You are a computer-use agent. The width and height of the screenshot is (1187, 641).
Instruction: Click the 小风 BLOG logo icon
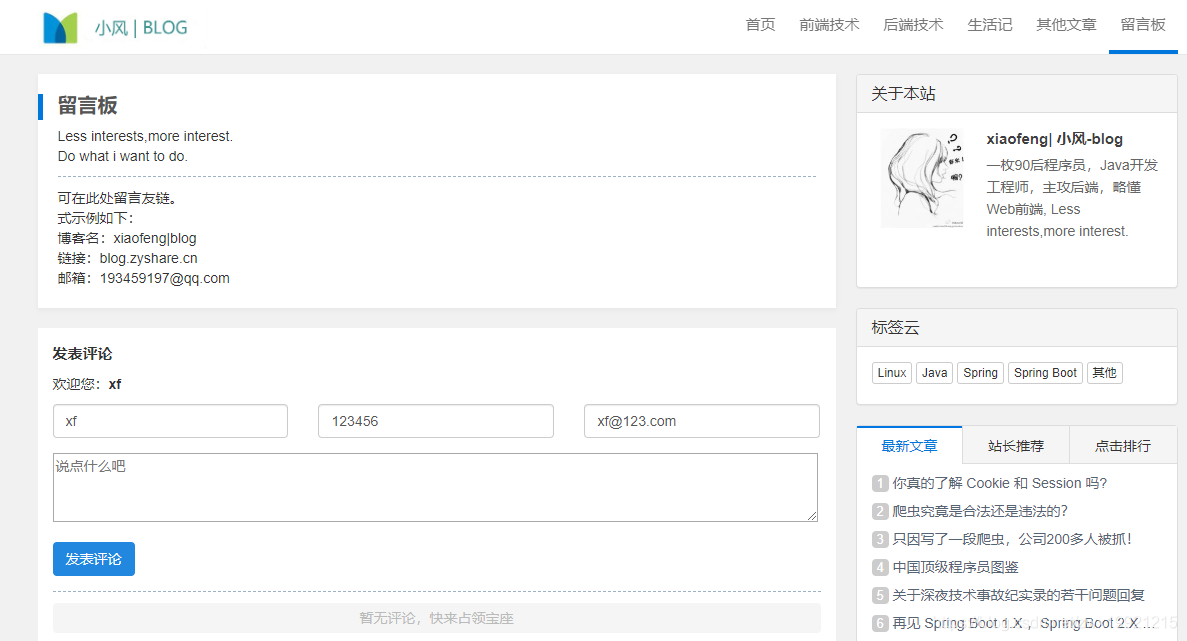(58, 26)
